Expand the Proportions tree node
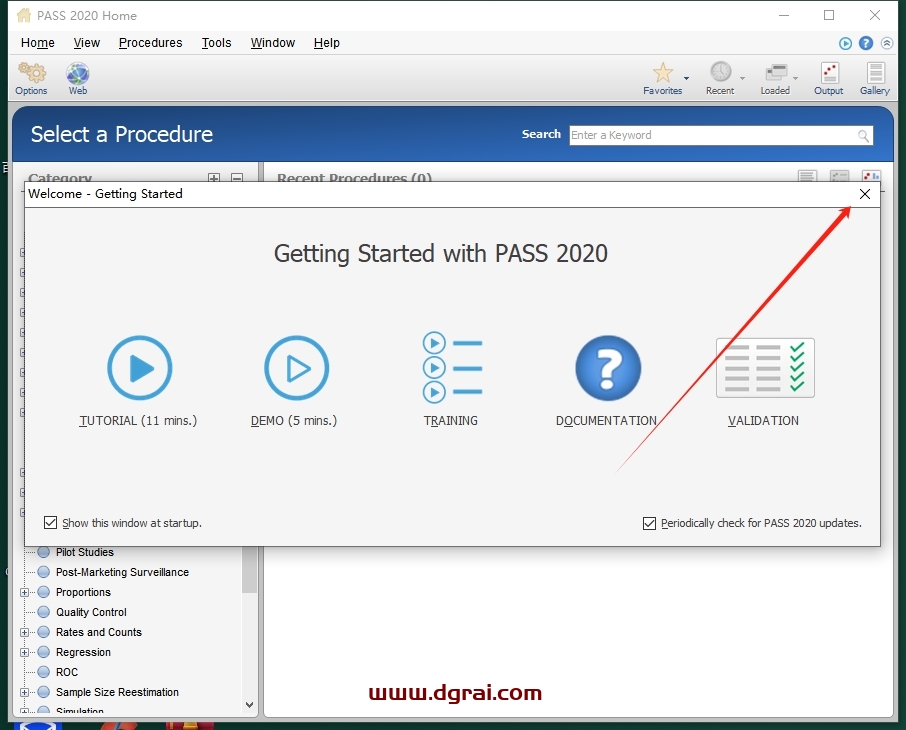This screenshot has height=730, width=906. (24, 592)
